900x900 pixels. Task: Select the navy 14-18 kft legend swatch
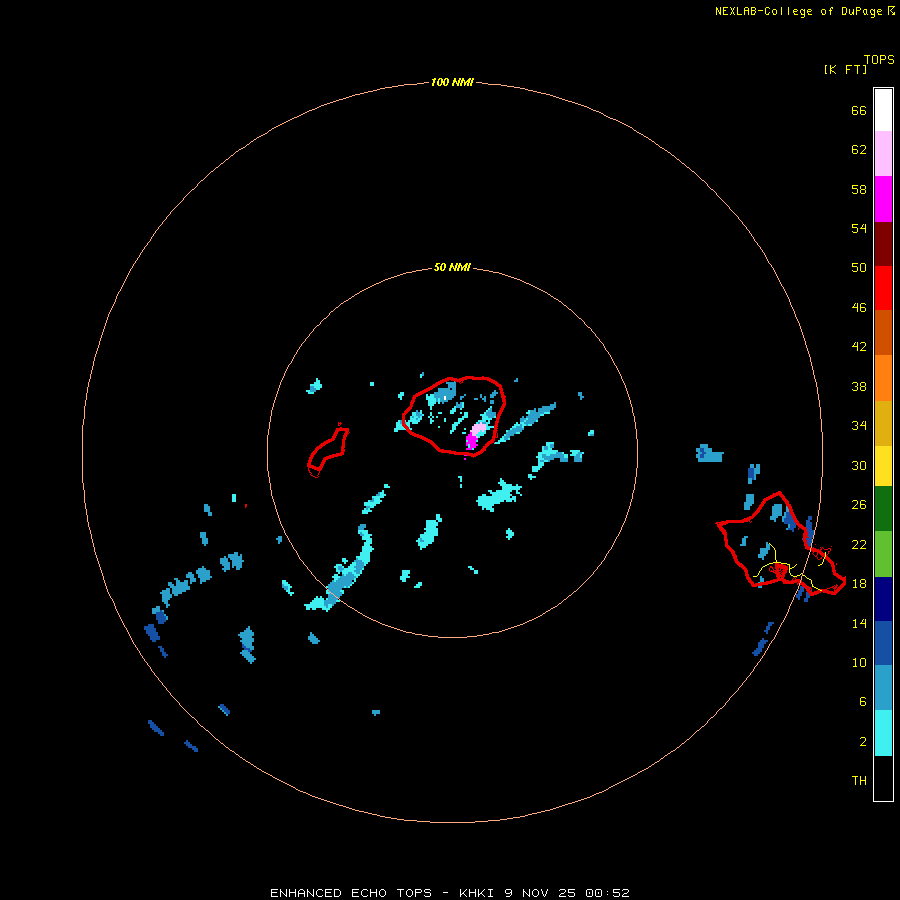[883, 599]
